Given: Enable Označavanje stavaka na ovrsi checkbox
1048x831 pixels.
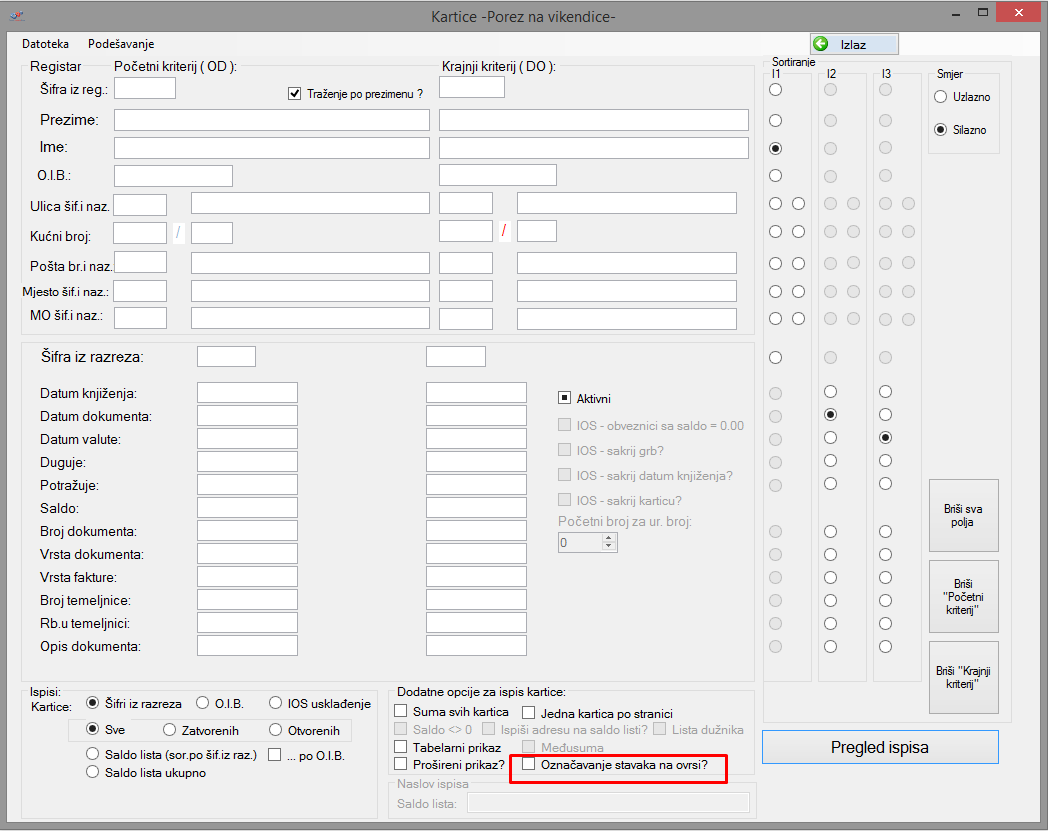Looking at the screenshot, I should (x=530, y=765).
